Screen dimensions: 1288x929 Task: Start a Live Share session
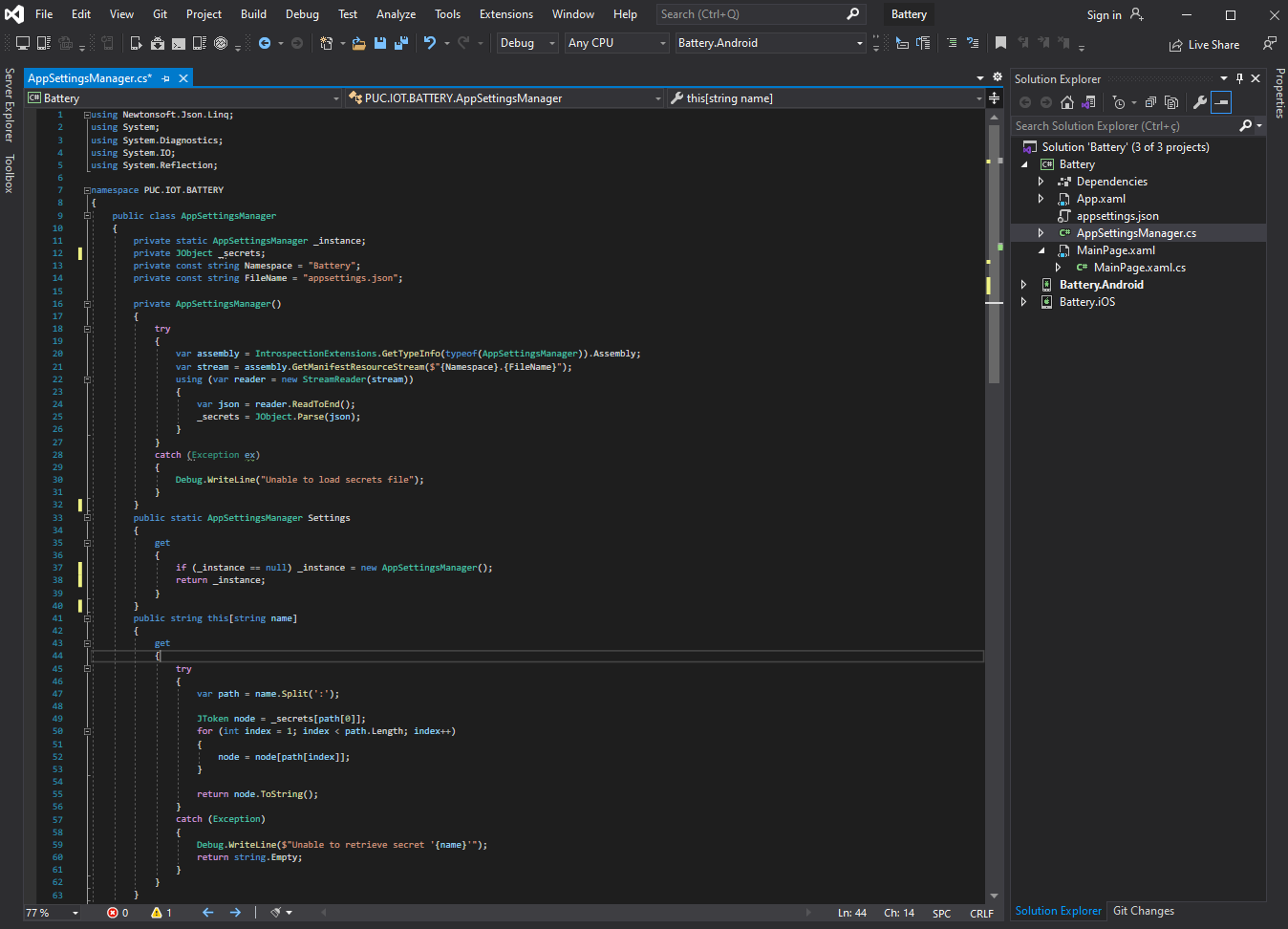coord(1206,44)
